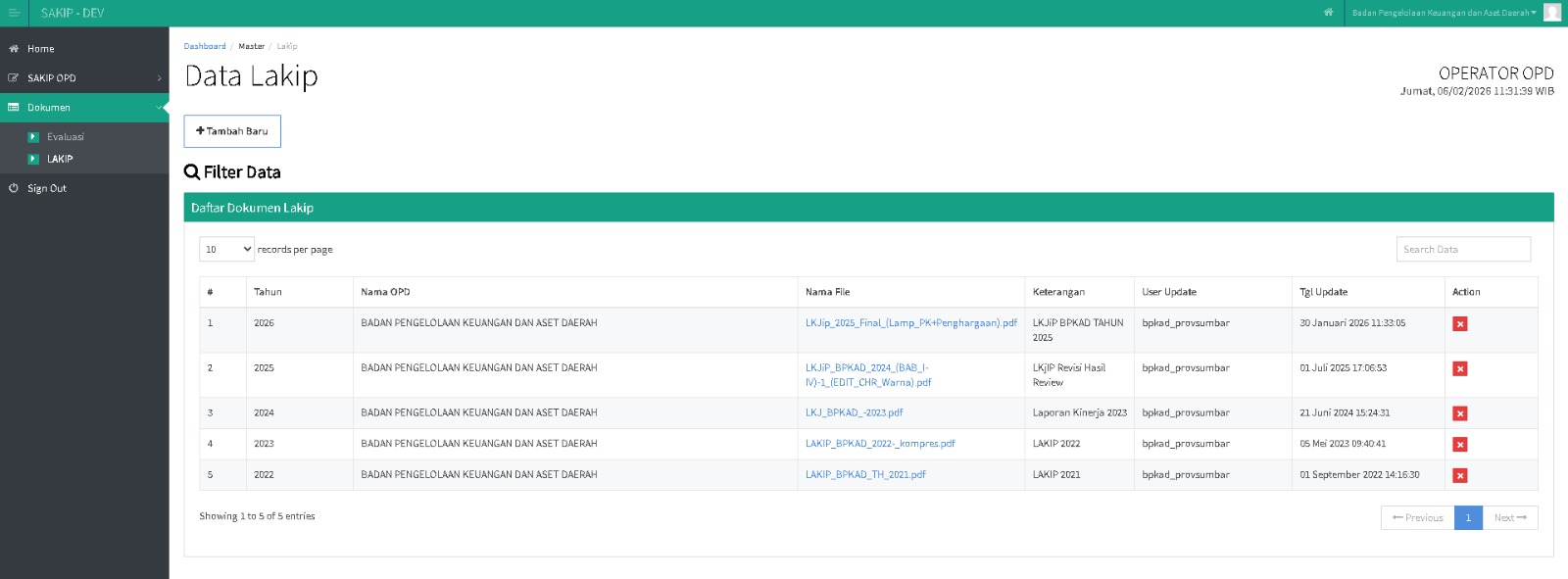Focus the Search Data input field
This screenshot has height=579, width=1568.
point(1462,250)
